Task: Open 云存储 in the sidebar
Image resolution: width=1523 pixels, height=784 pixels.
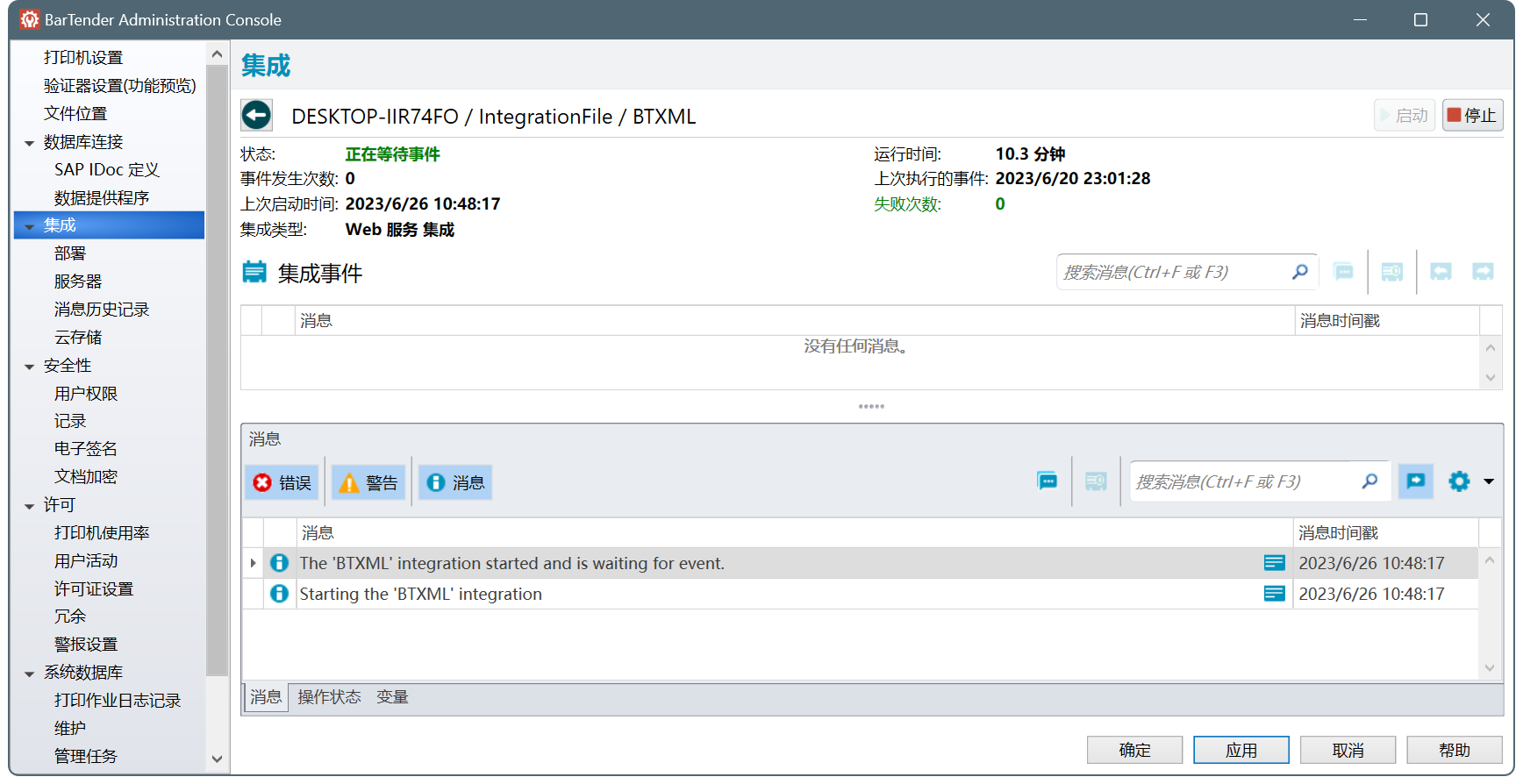Action: point(78,338)
